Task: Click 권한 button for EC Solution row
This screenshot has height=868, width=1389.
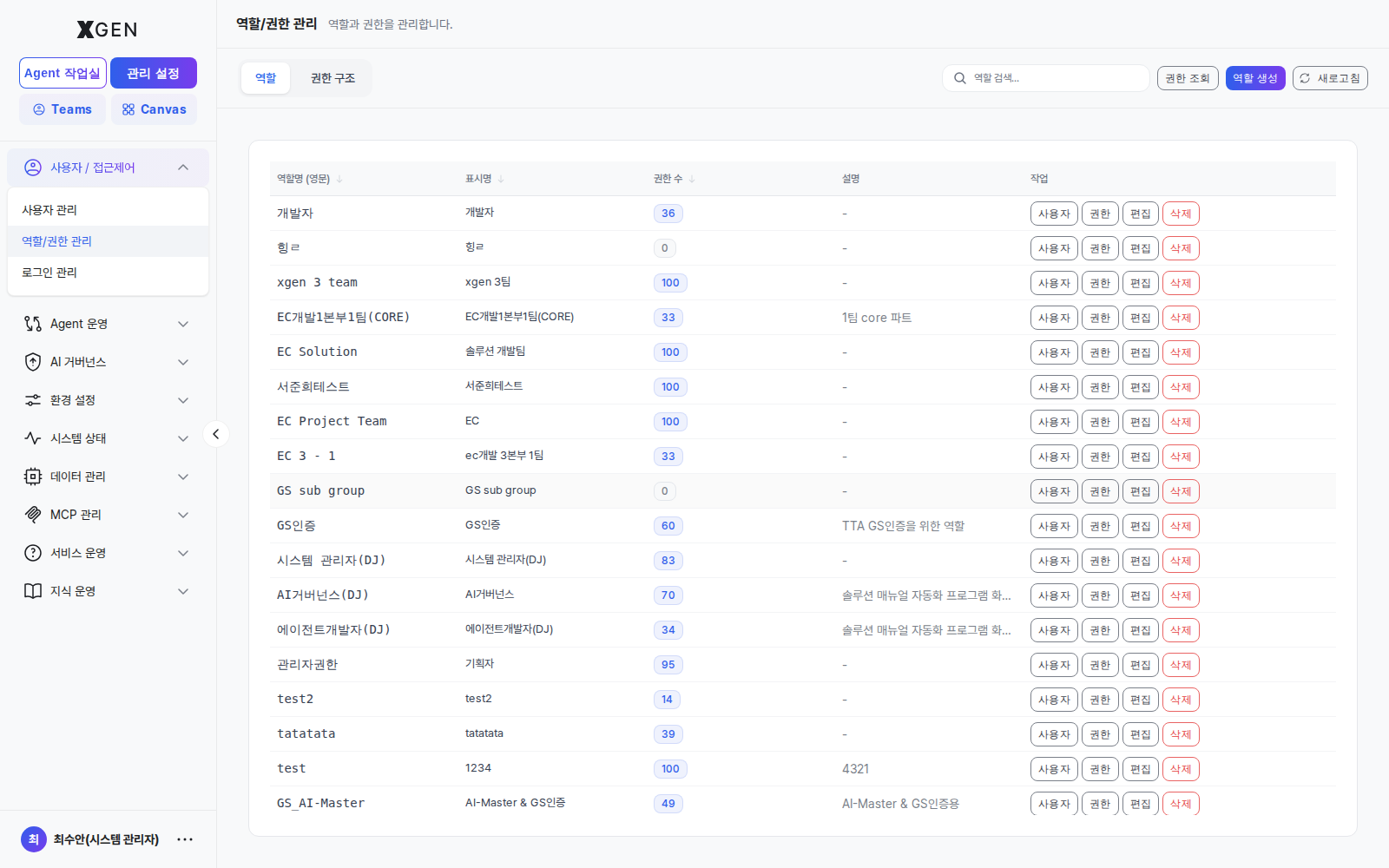Action: tap(1100, 352)
